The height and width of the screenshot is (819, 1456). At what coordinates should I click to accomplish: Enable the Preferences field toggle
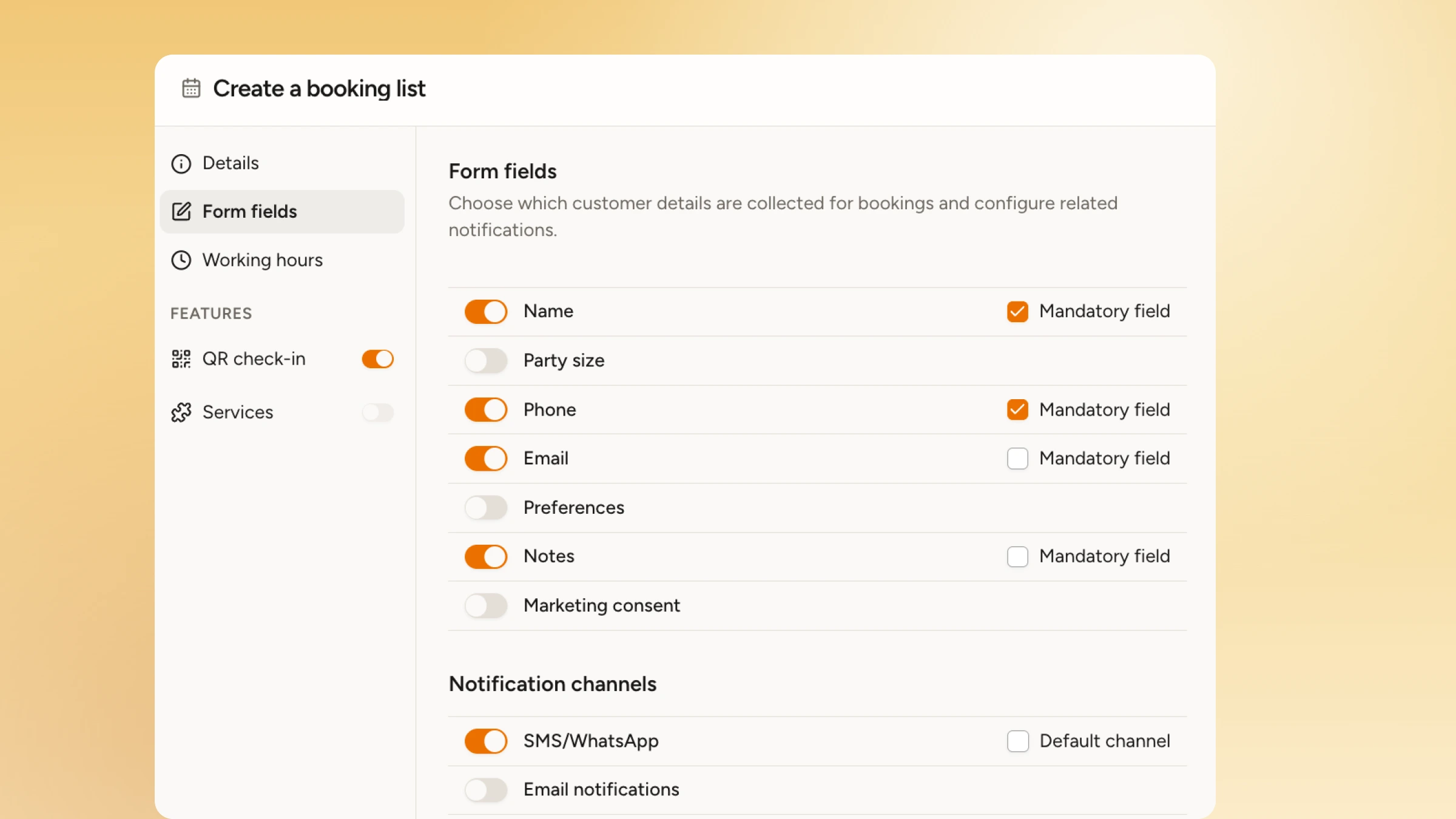485,507
